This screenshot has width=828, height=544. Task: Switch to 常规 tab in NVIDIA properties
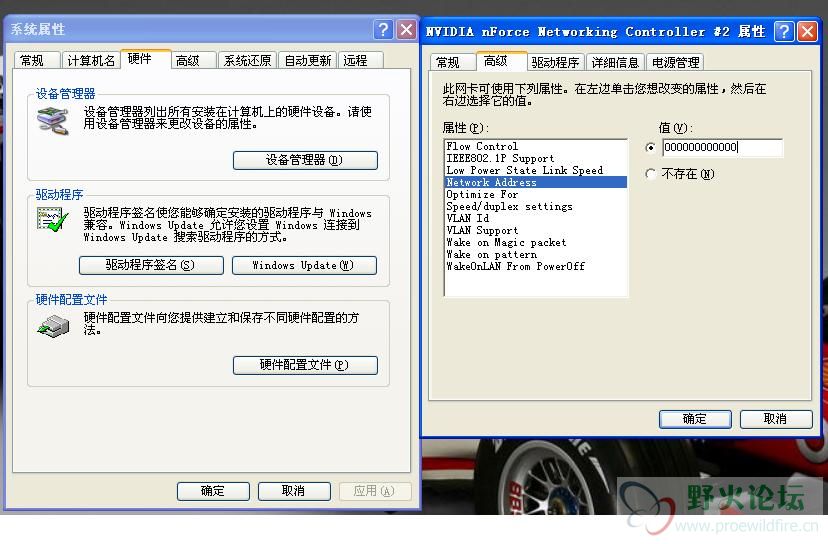coord(453,63)
